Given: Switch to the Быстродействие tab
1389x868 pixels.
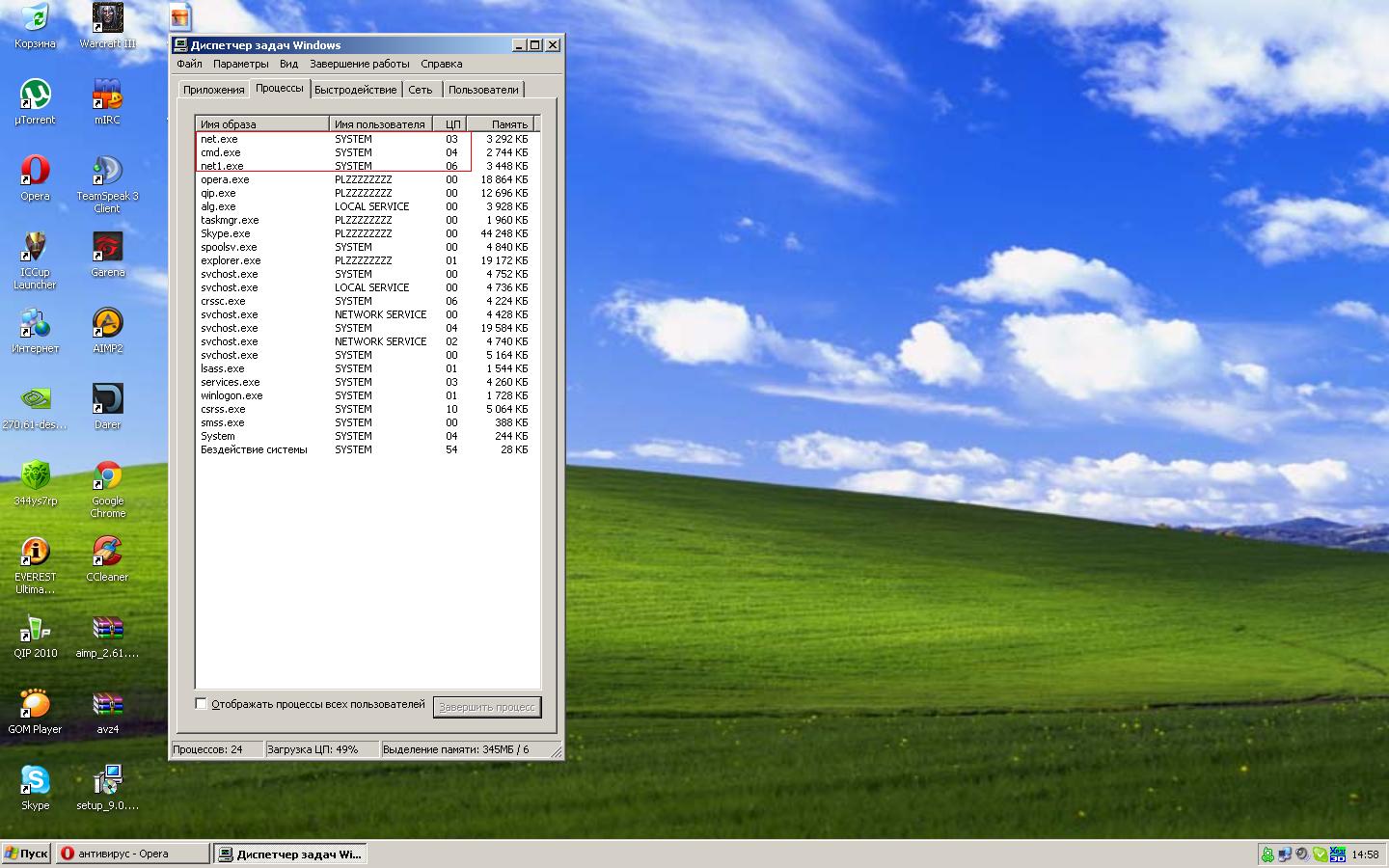Looking at the screenshot, I should point(355,90).
